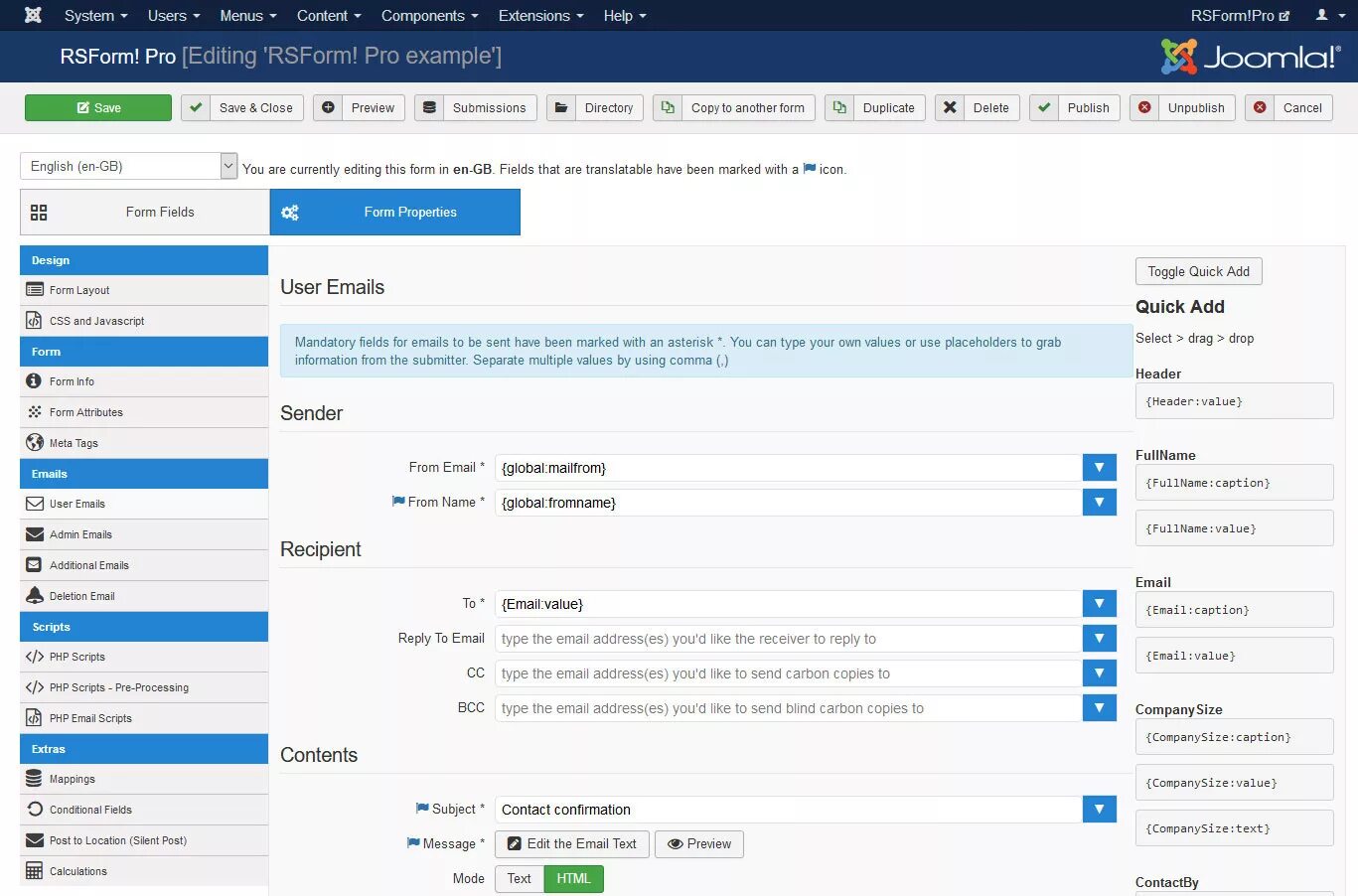
Task: Select {Email:value} Quick Add placeholder
Action: (x=1235, y=656)
